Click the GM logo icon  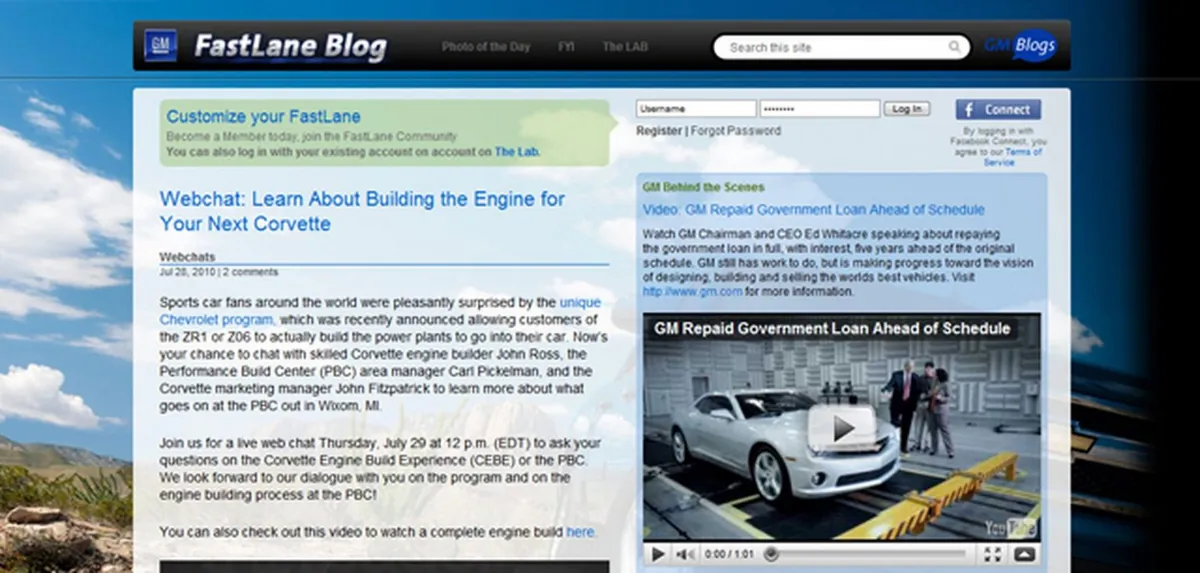pyautogui.click(x=160, y=45)
